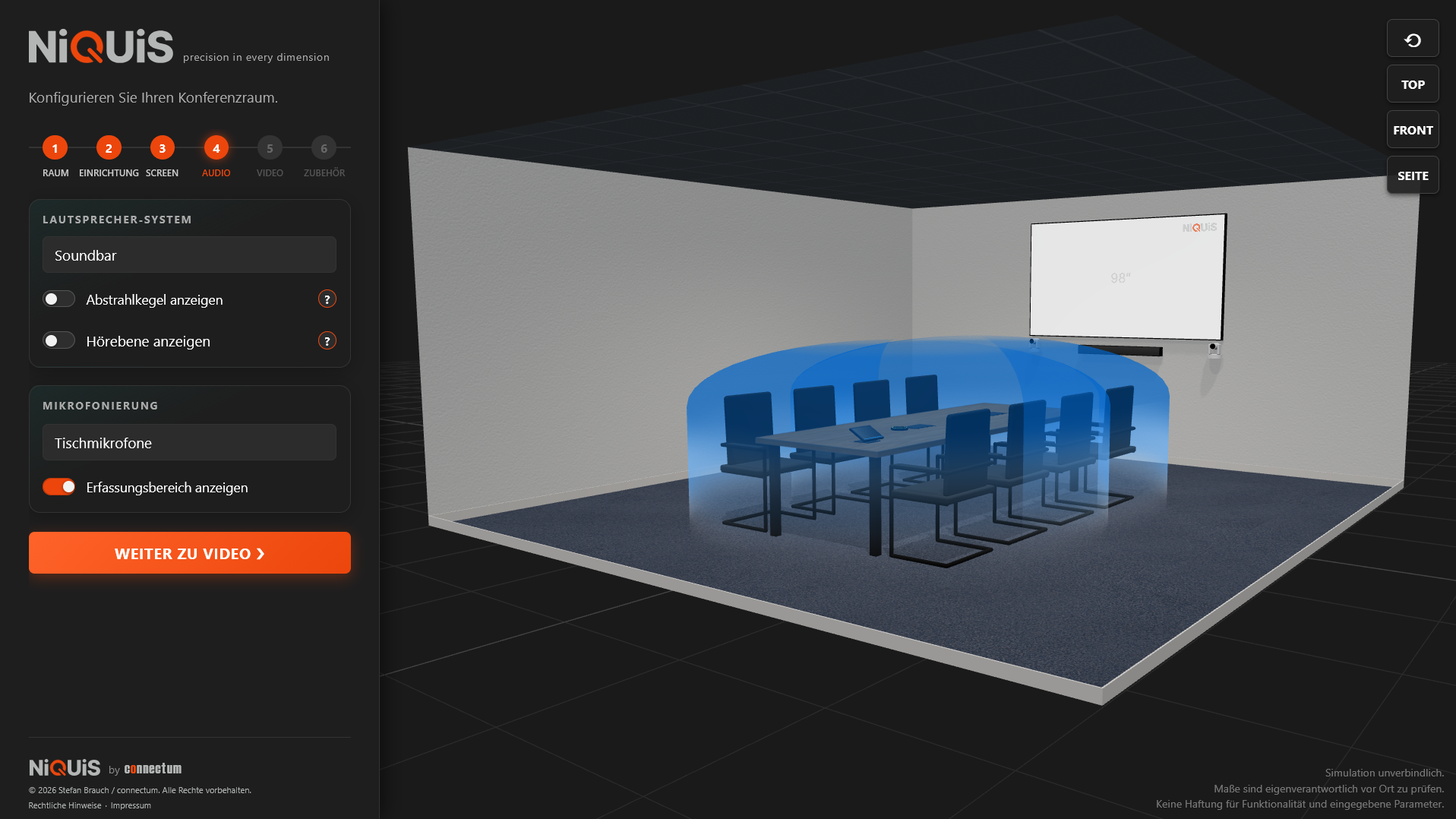
Task: Click the soundbar below the screen
Action: [1120, 350]
